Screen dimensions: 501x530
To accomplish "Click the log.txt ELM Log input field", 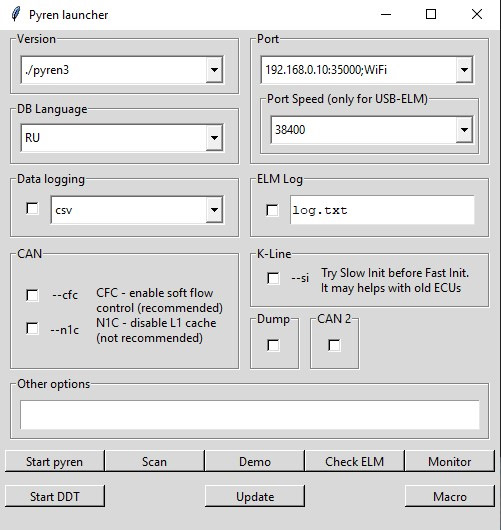I will point(382,210).
